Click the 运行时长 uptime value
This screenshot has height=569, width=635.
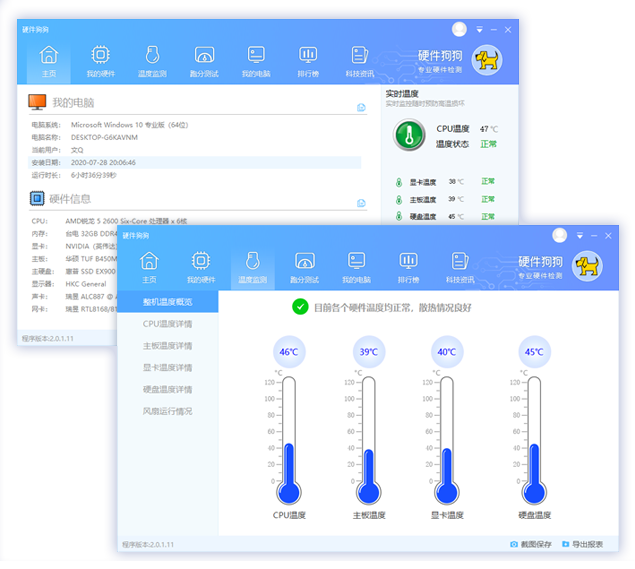pyautogui.click(x=94, y=175)
